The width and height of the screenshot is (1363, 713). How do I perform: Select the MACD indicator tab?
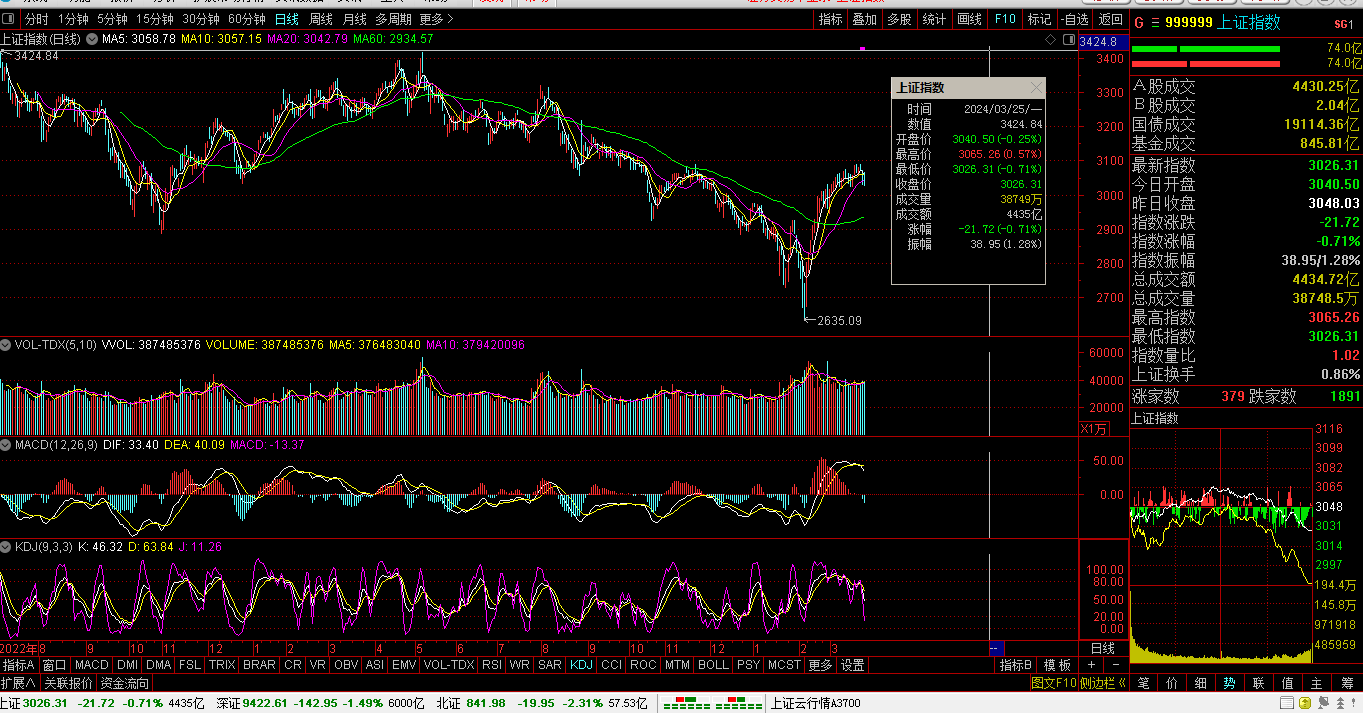(x=91, y=665)
